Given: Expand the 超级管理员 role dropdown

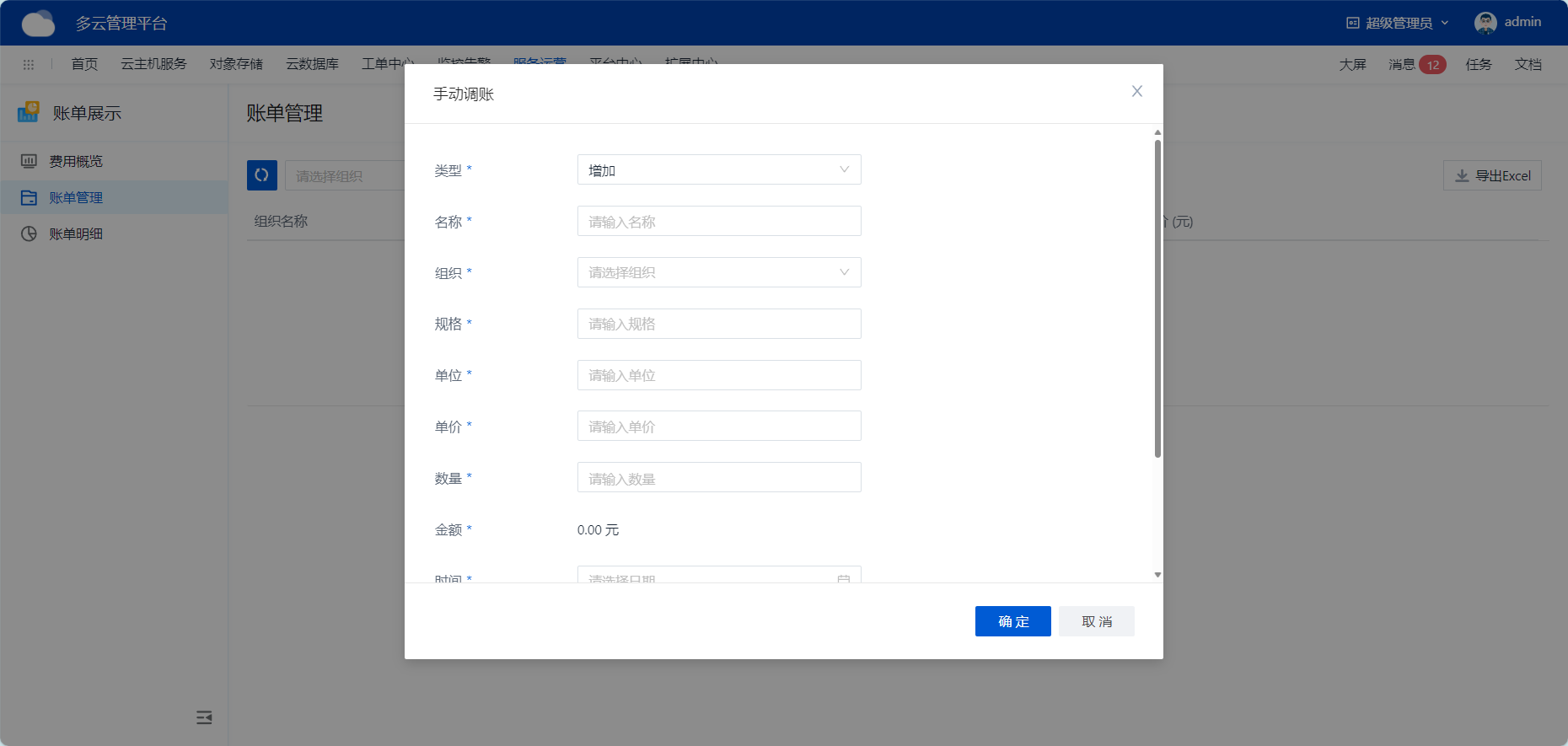Looking at the screenshot, I should [1398, 23].
